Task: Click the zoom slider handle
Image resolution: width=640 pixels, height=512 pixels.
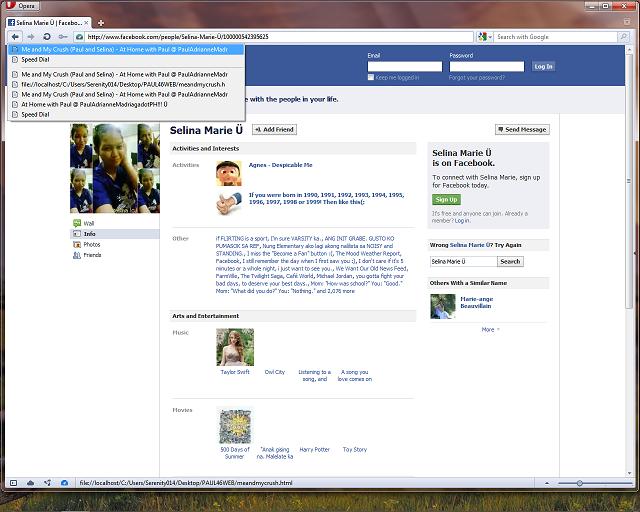Action: click(x=580, y=483)
